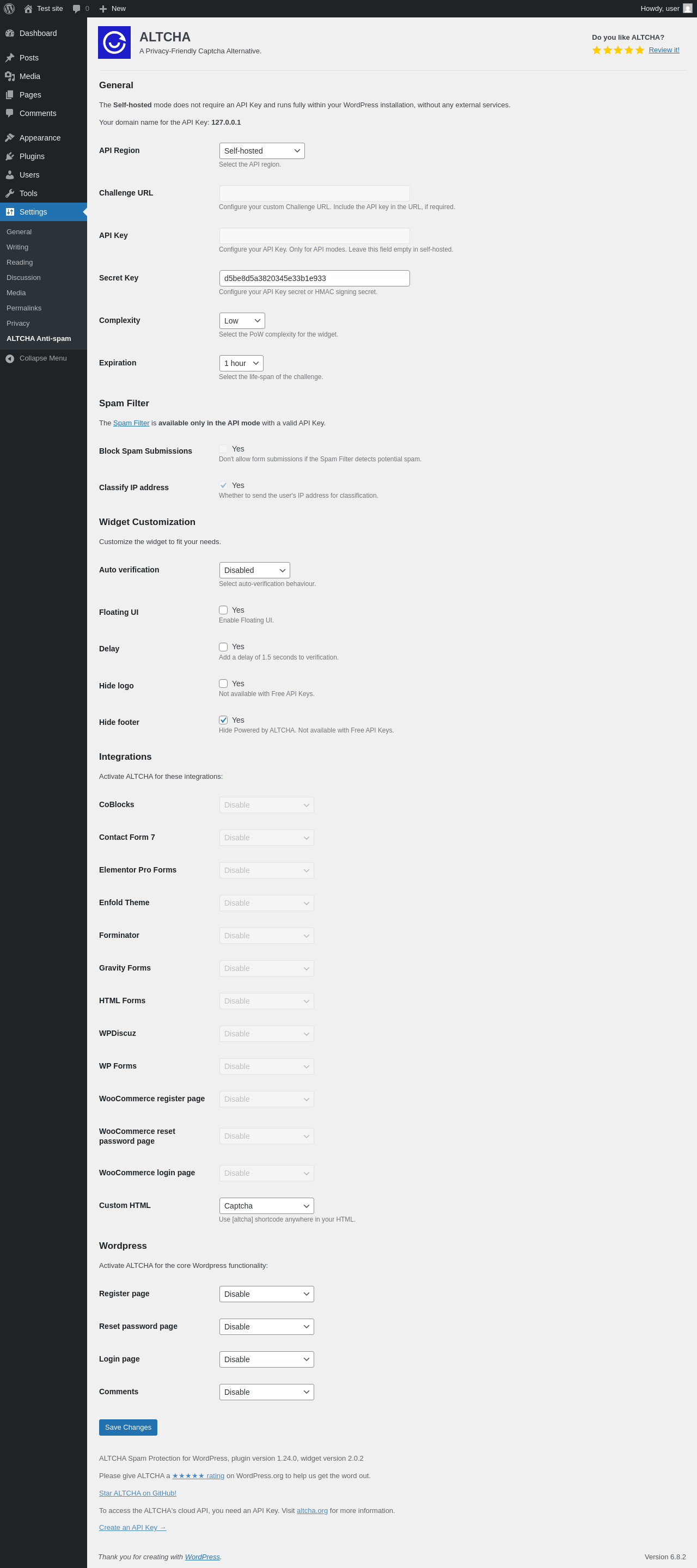Click the Collapse Menu arrow icon
Image resolution: width=697 pixels, height=1568 pixels.
point(10,358)
